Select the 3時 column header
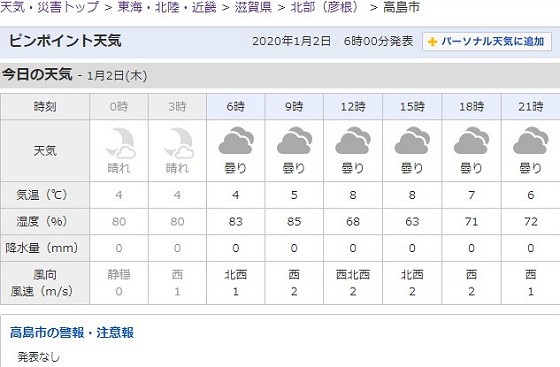 point(178,106)
